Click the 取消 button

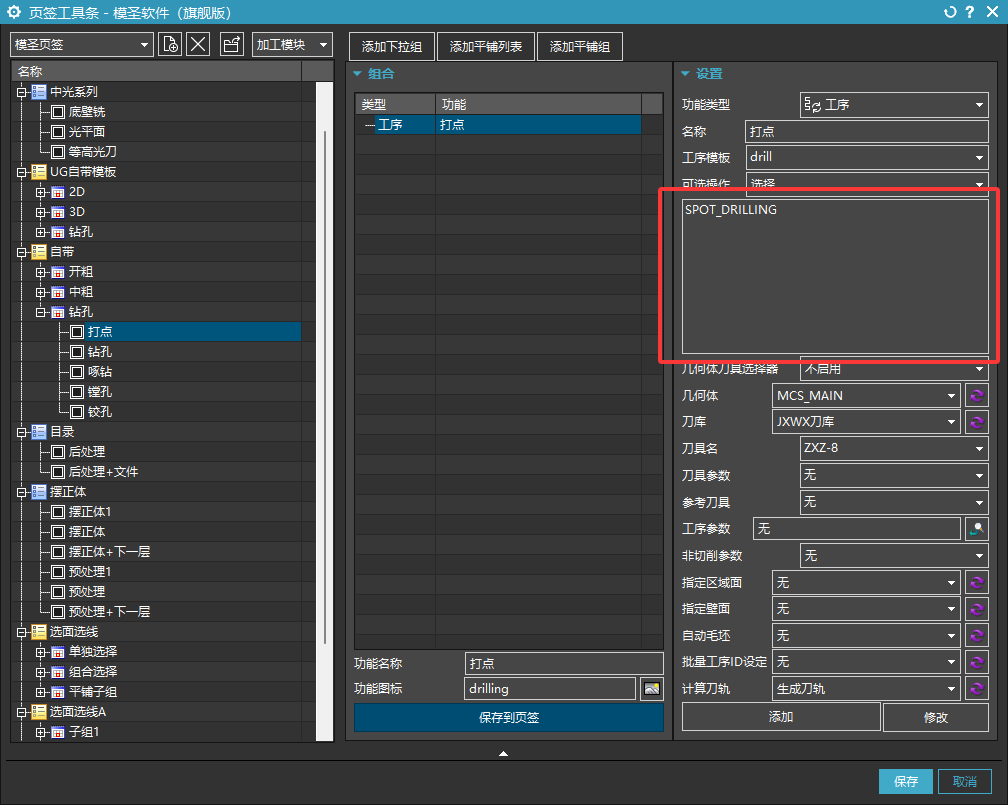point(964,781)
